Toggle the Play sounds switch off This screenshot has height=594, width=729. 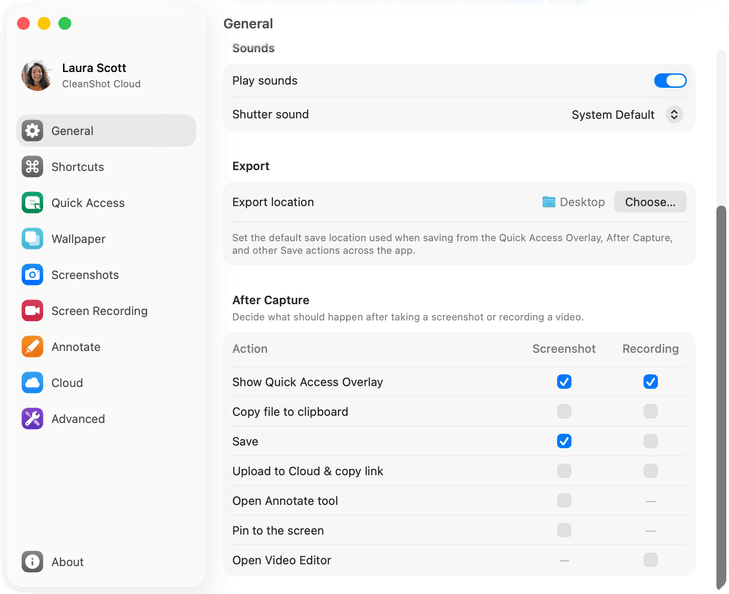pyautogui.click(x=670, y=80)
